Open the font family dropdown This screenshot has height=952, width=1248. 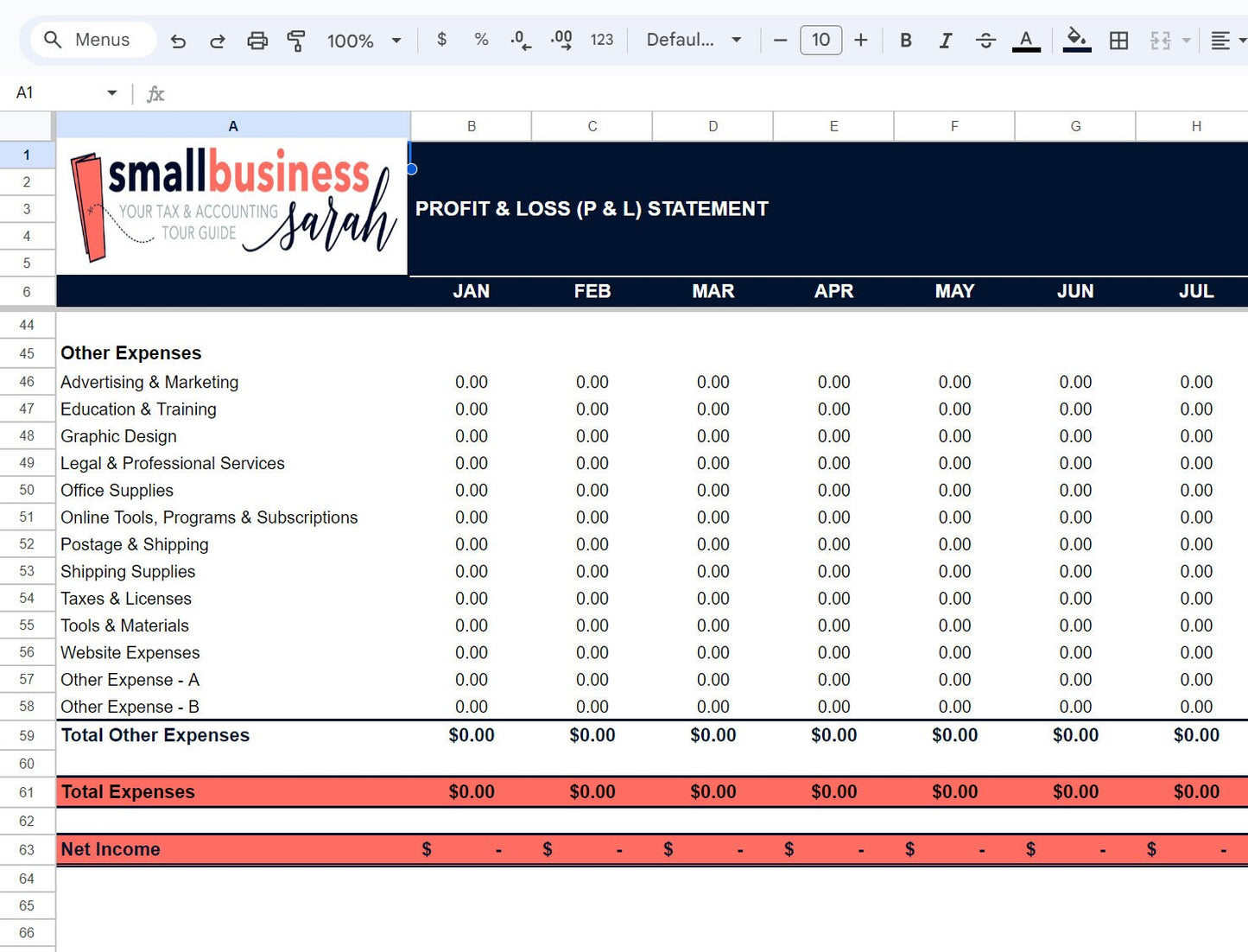point(694,40)
